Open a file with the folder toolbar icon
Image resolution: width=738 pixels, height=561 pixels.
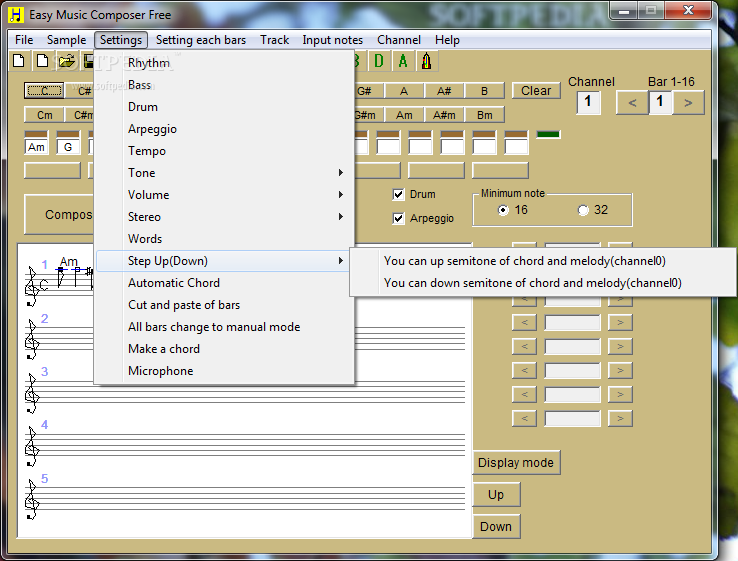pos(67,61)
